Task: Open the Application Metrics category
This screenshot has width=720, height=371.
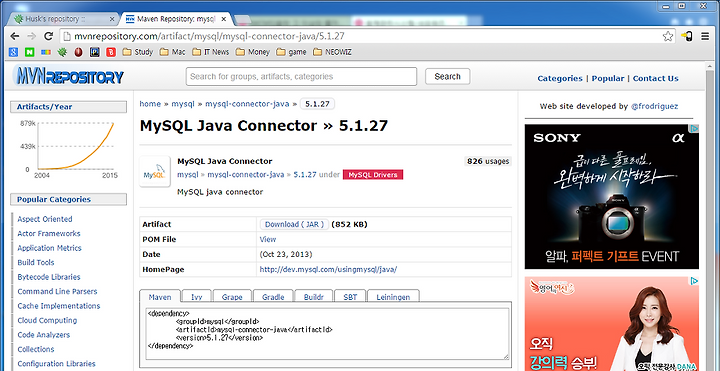Action: [x=49, y=248]
